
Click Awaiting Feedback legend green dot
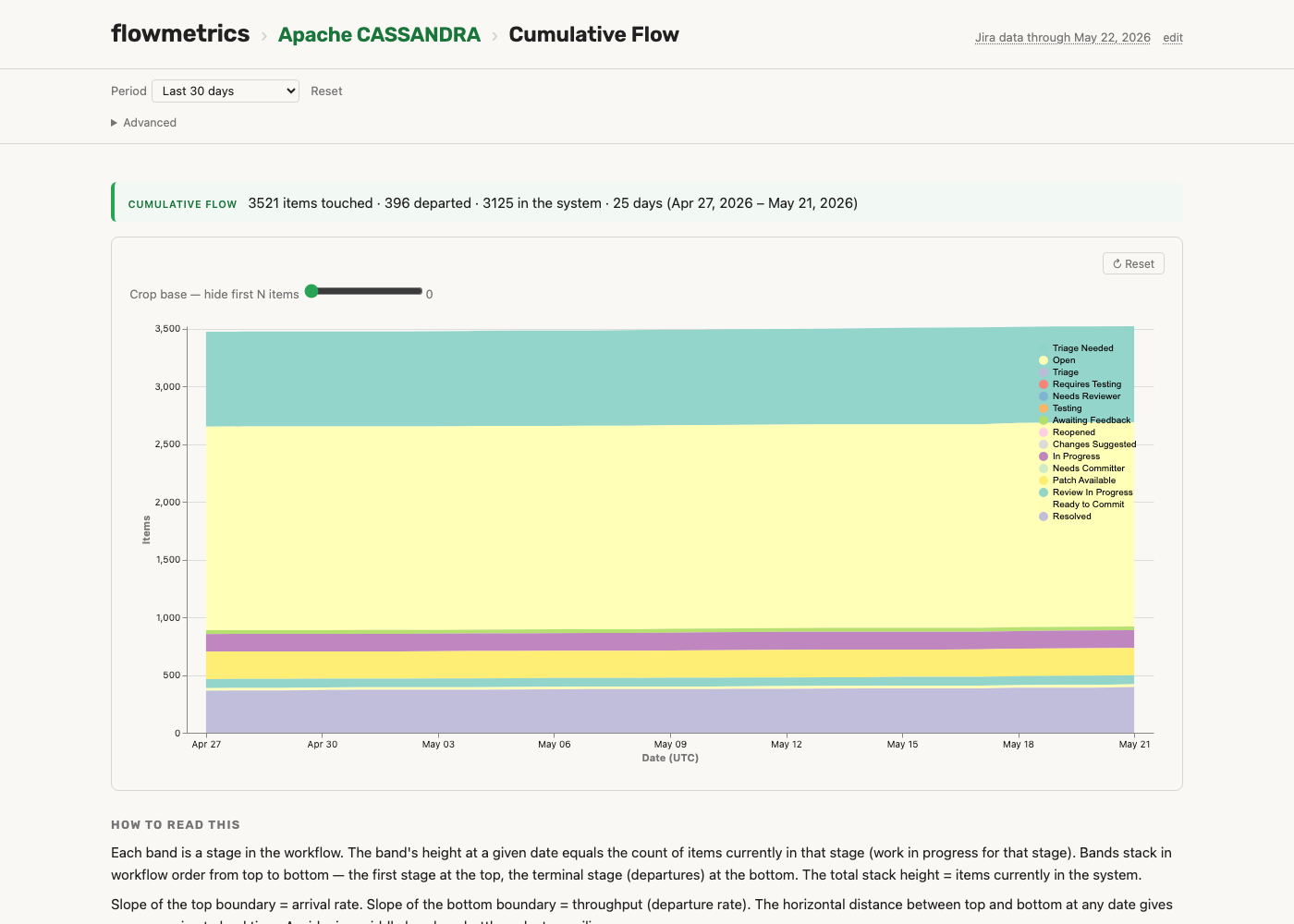click(x=1044, y=420)
